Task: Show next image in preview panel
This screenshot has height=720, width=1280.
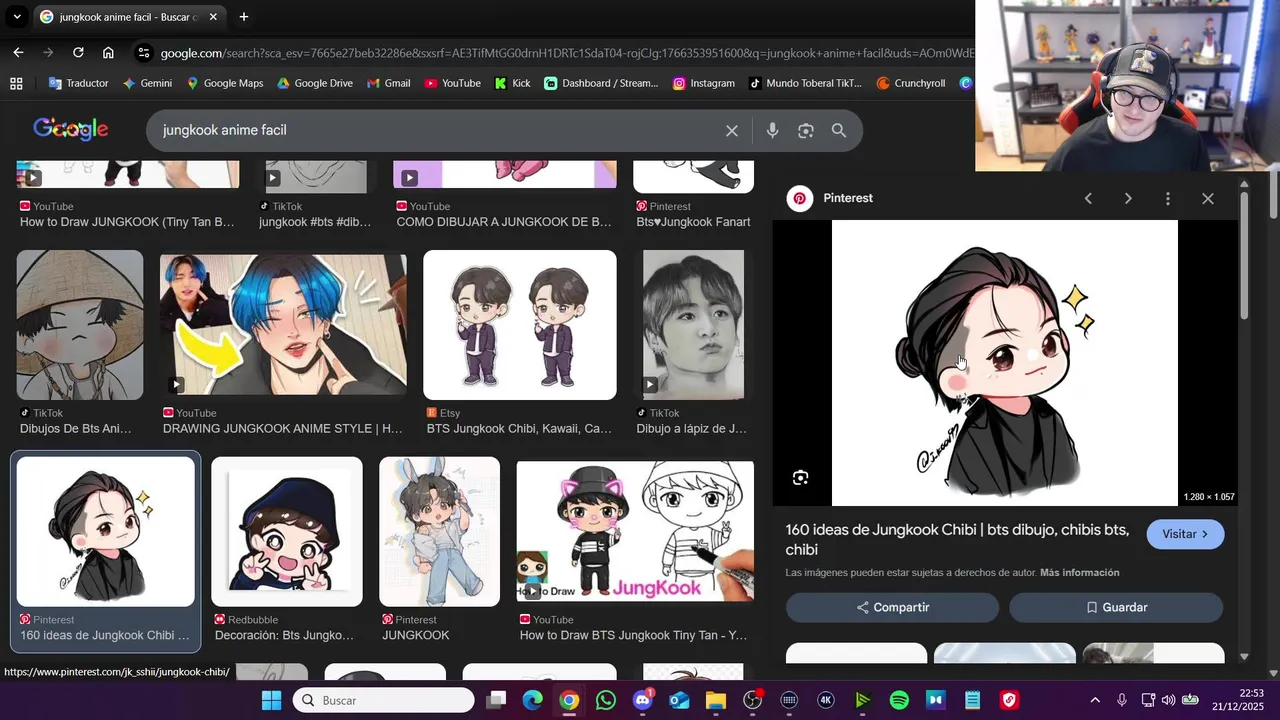Action: point(1128,198)
